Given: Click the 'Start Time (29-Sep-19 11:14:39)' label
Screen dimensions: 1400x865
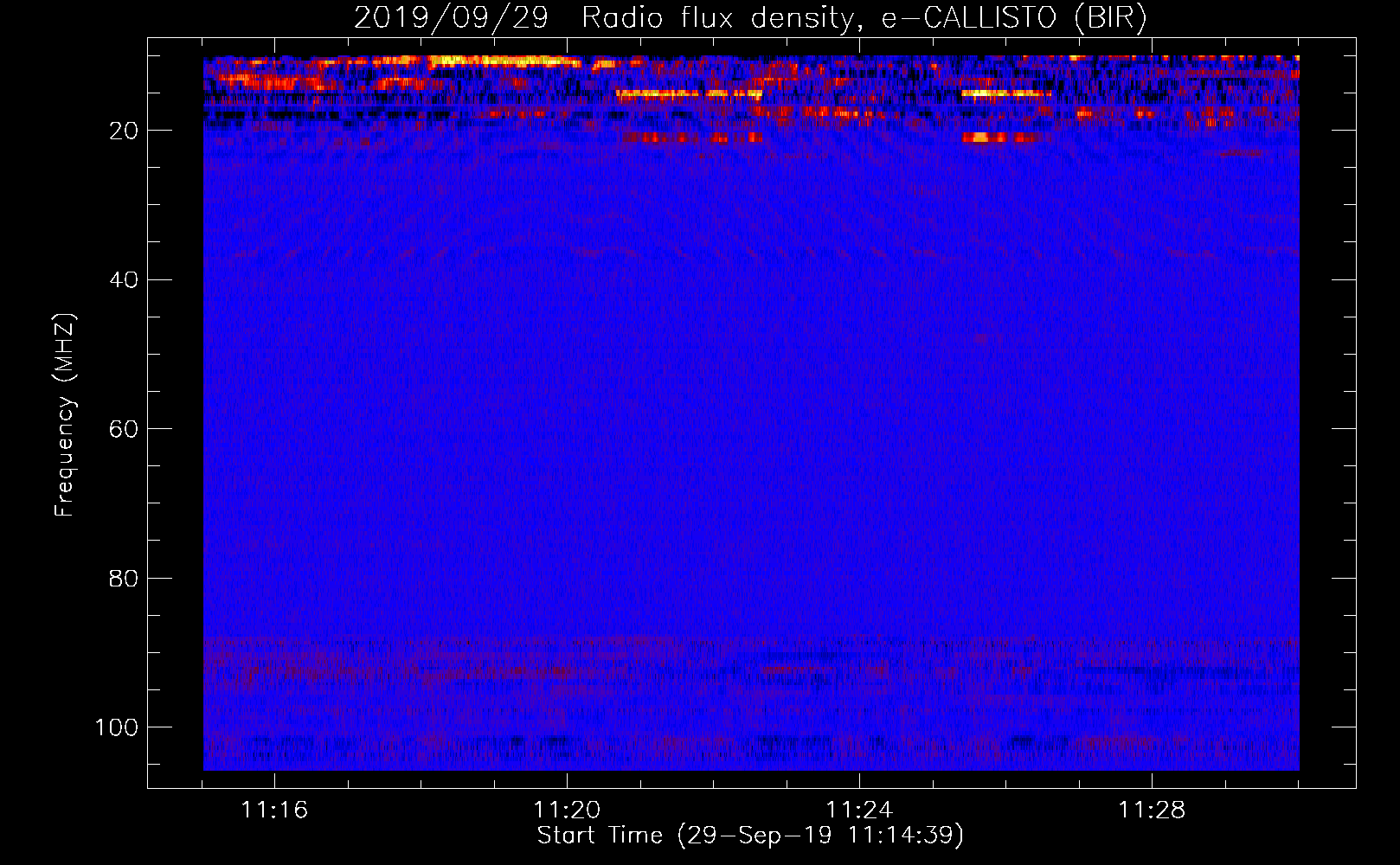Looking at the screenshot, I should [750, 836].
